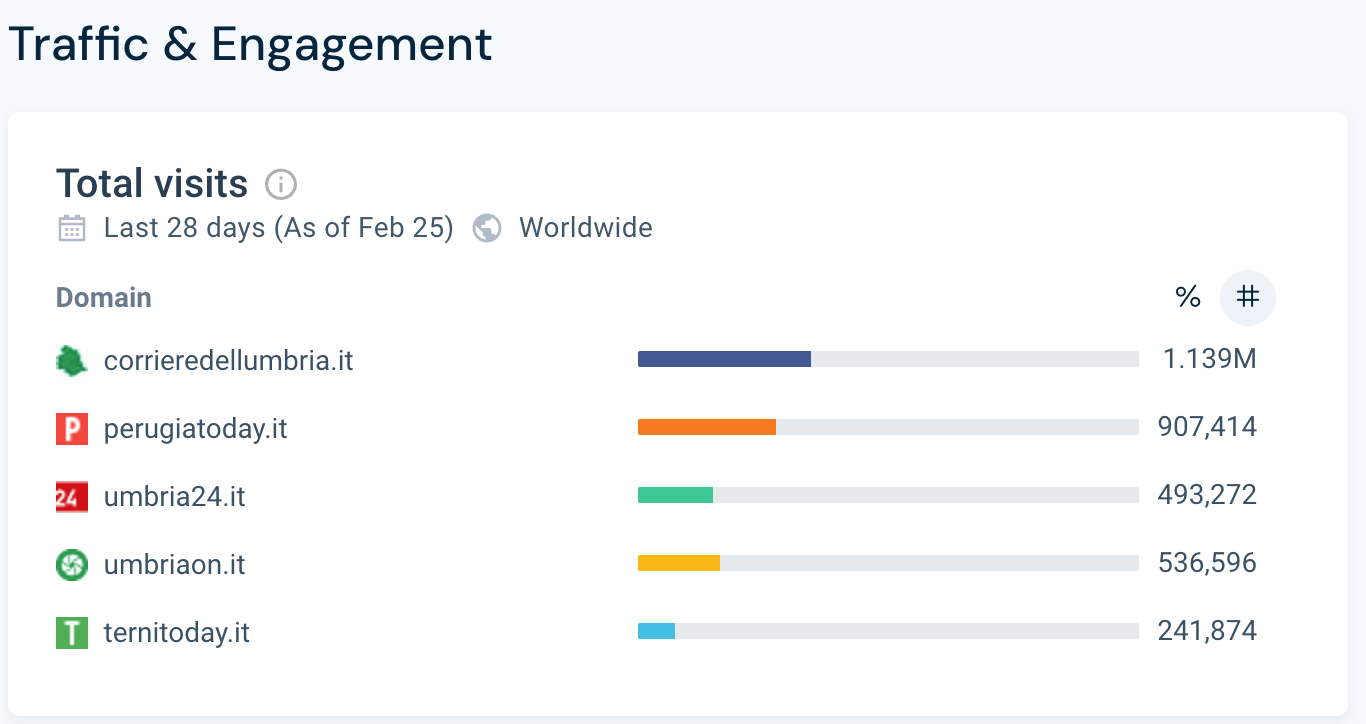The height and width of the screenshot is (724, 1366).
Task: Click the orange perugiatoday.it bar
Action: pos(707,427)
